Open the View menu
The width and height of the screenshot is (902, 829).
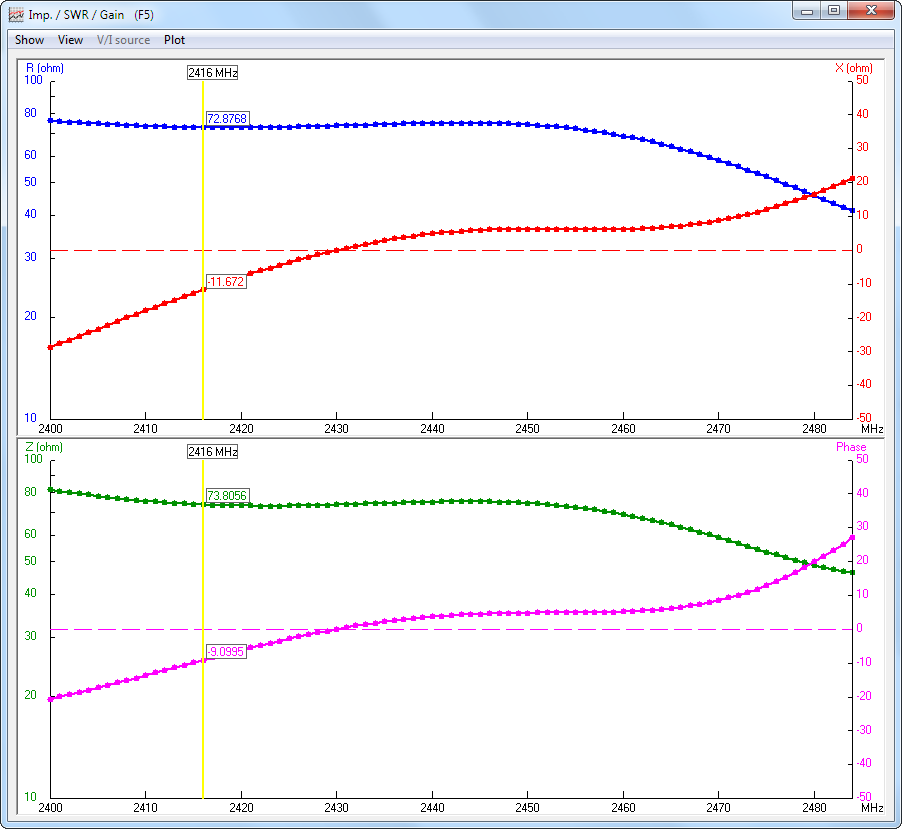pyautogui.click(x=70, y=40)
